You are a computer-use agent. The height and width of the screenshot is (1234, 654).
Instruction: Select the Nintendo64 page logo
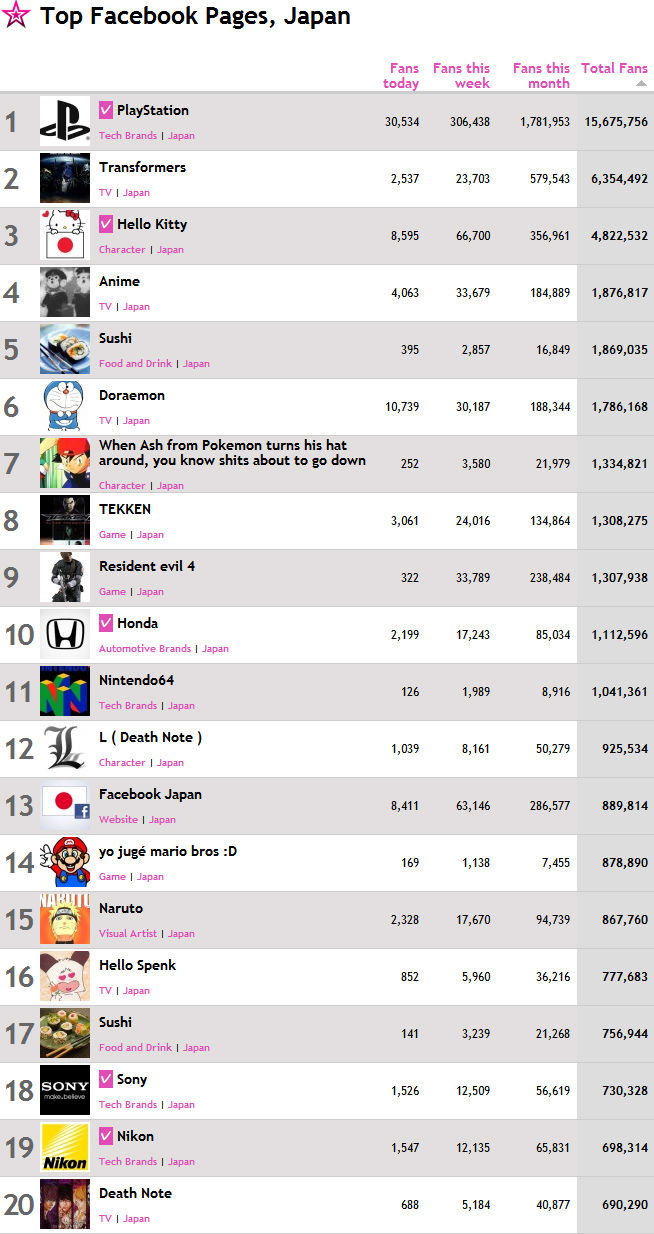point(65,692)
